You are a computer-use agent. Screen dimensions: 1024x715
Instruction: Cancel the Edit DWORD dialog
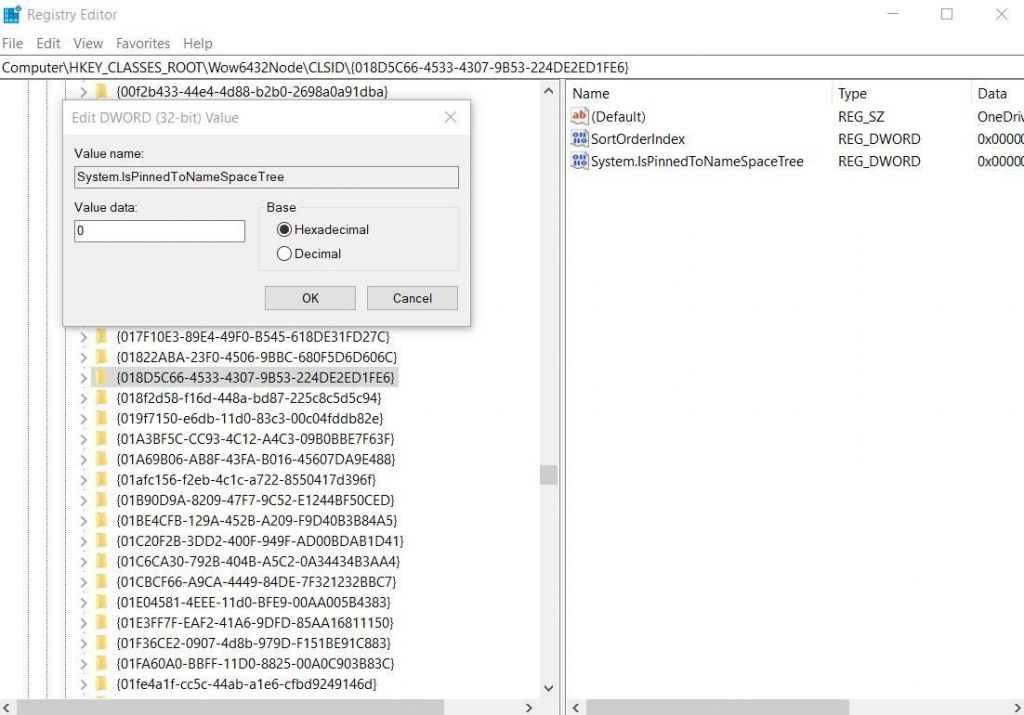[412, 297]
